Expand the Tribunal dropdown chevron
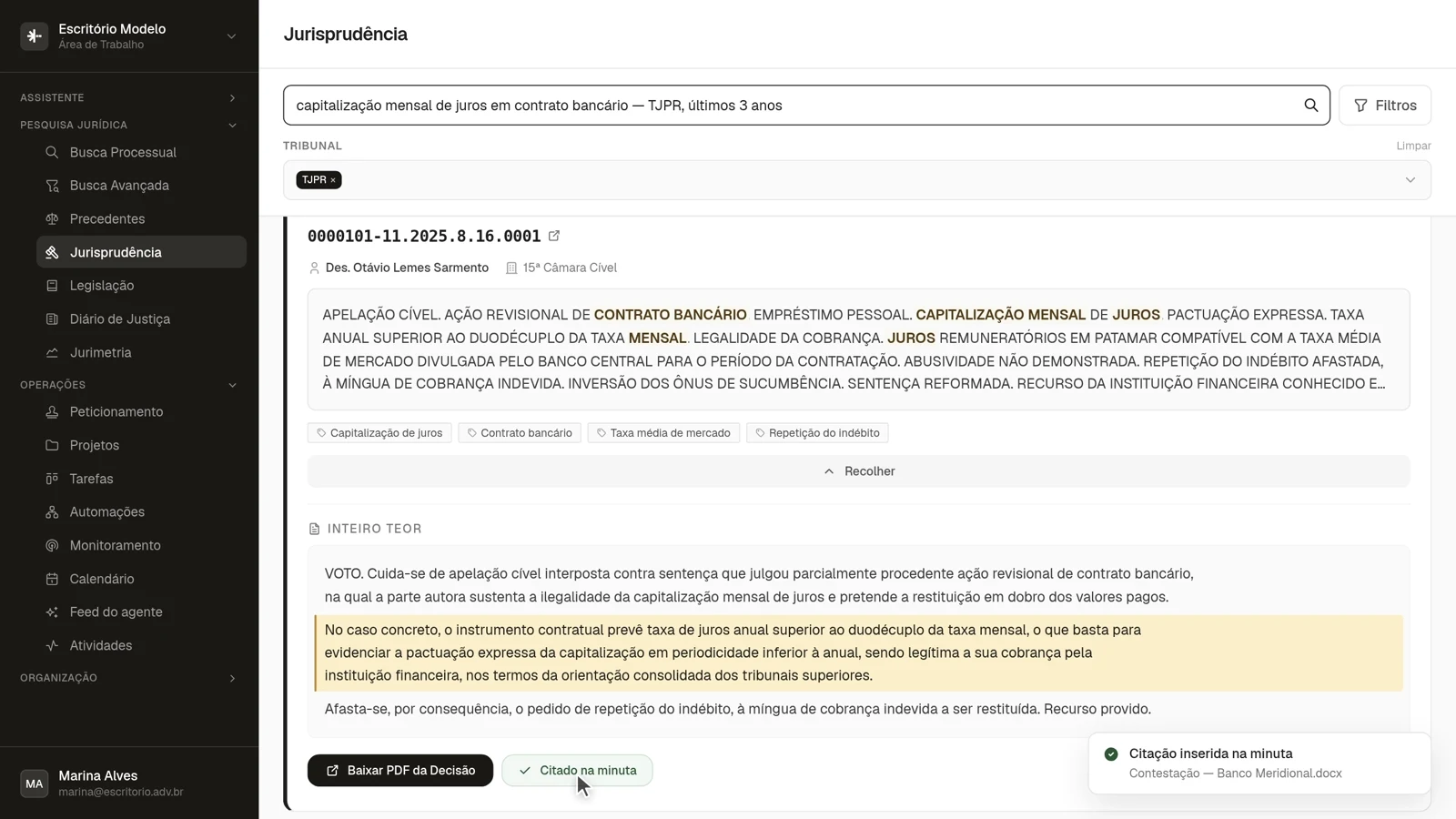The height and width of the screenshot is (819, 1456). 1410,180
